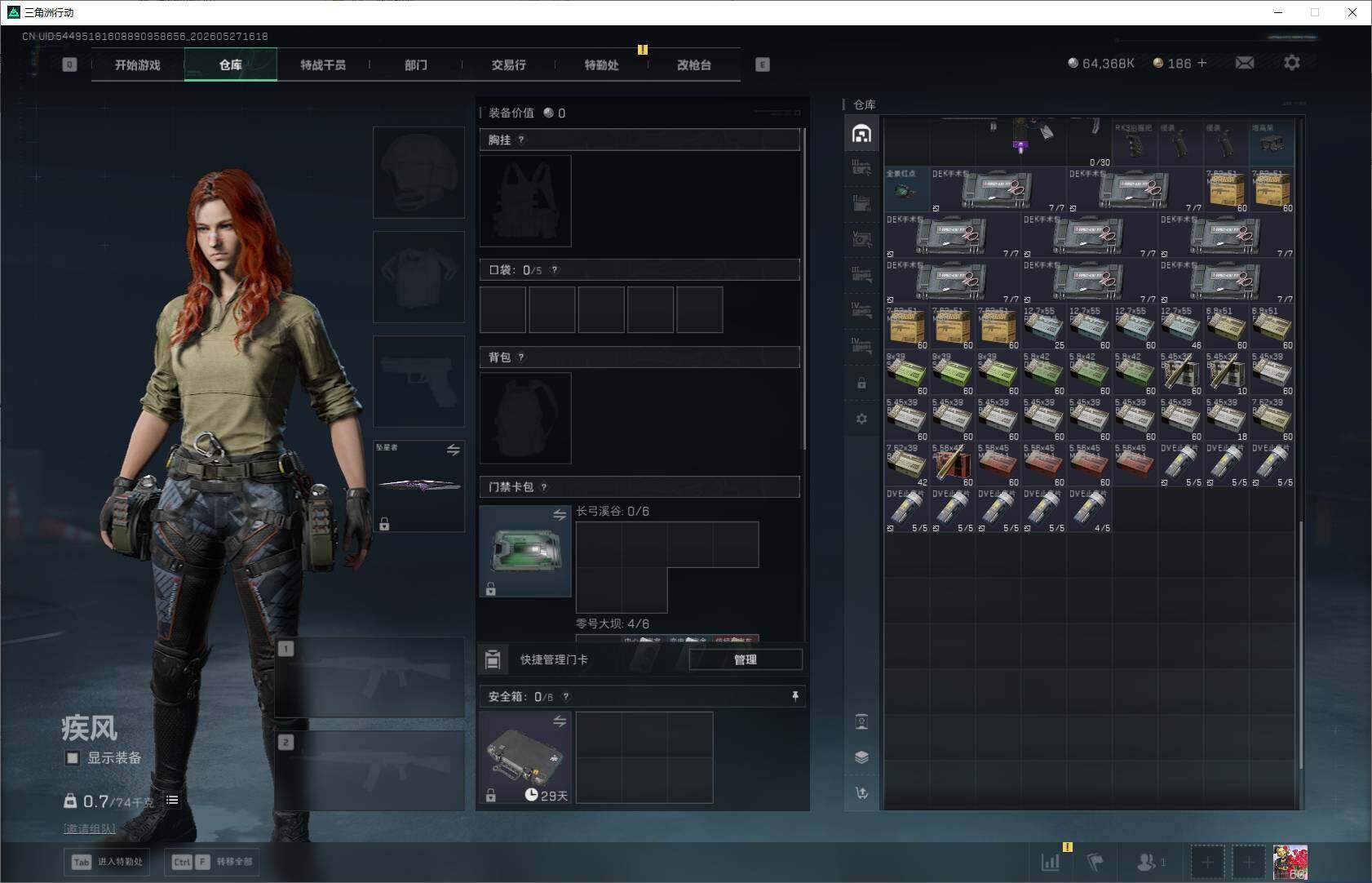Click the equipment panel scrollbar

pos(804,289)
